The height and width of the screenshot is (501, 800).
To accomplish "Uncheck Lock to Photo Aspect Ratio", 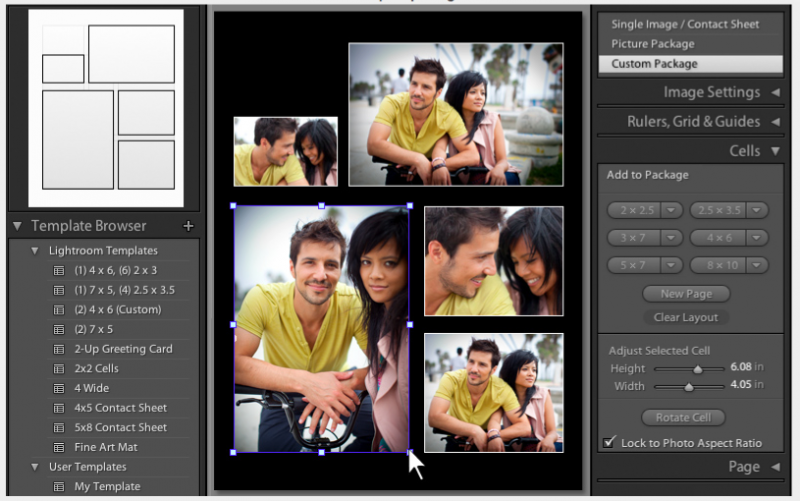I will (x=609, y=442).
